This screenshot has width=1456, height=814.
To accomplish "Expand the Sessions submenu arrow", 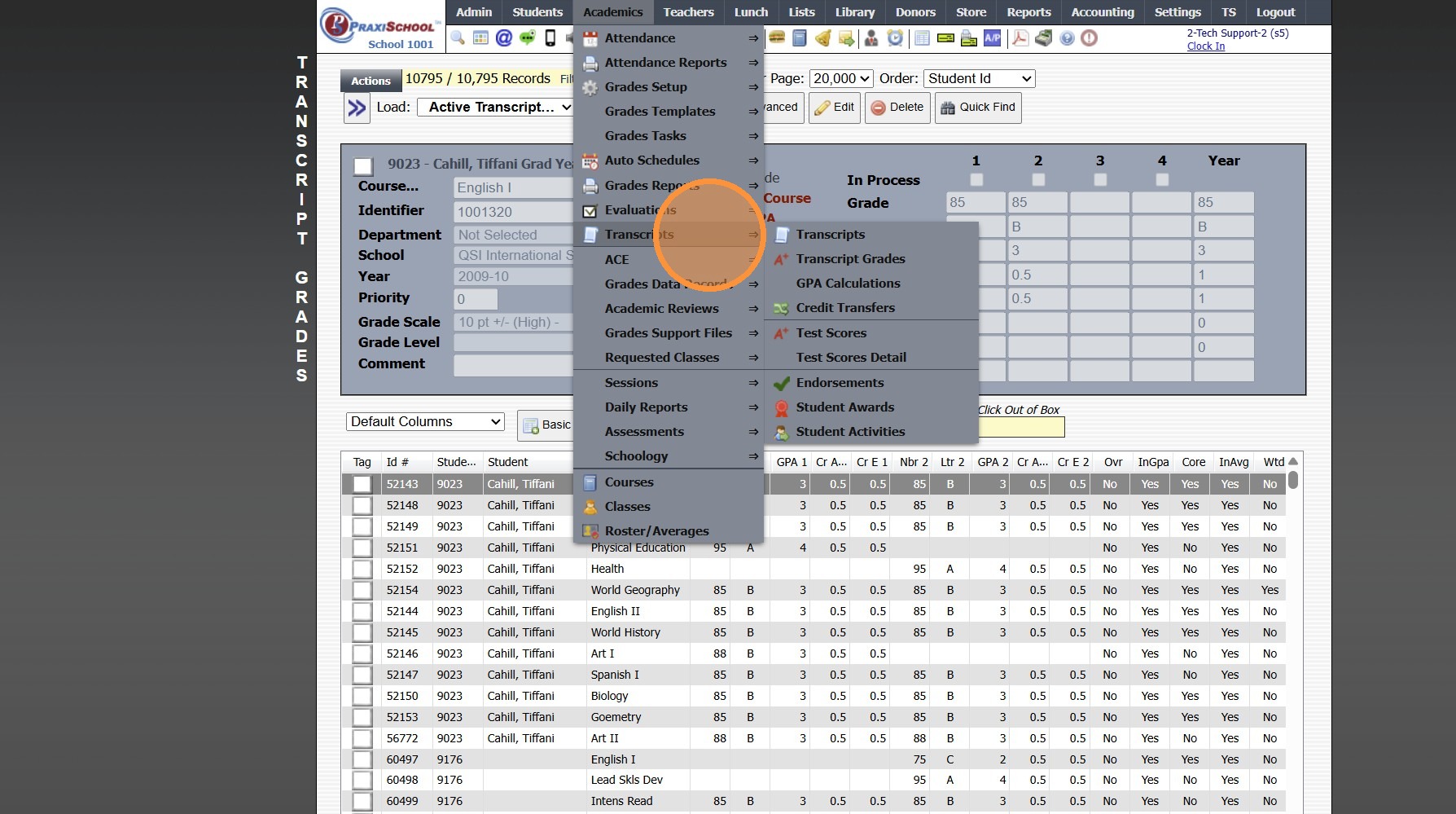I will (753, 383).
